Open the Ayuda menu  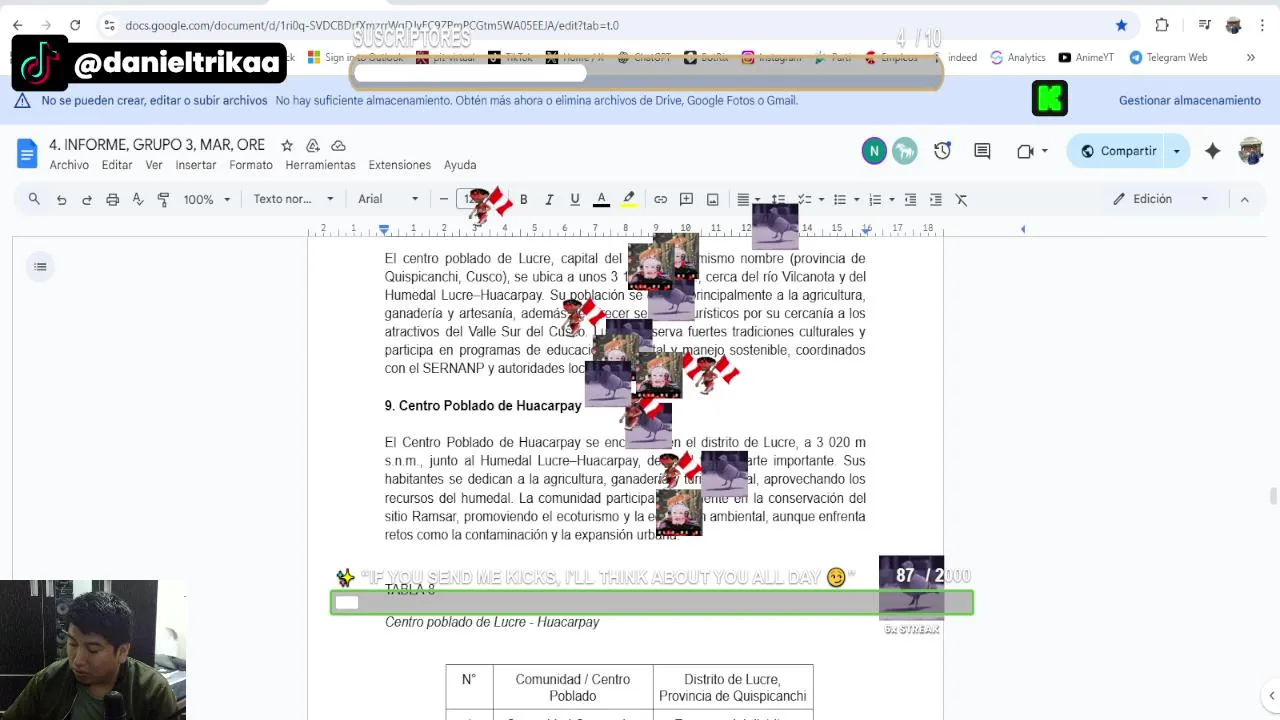(x=460, y=165)
